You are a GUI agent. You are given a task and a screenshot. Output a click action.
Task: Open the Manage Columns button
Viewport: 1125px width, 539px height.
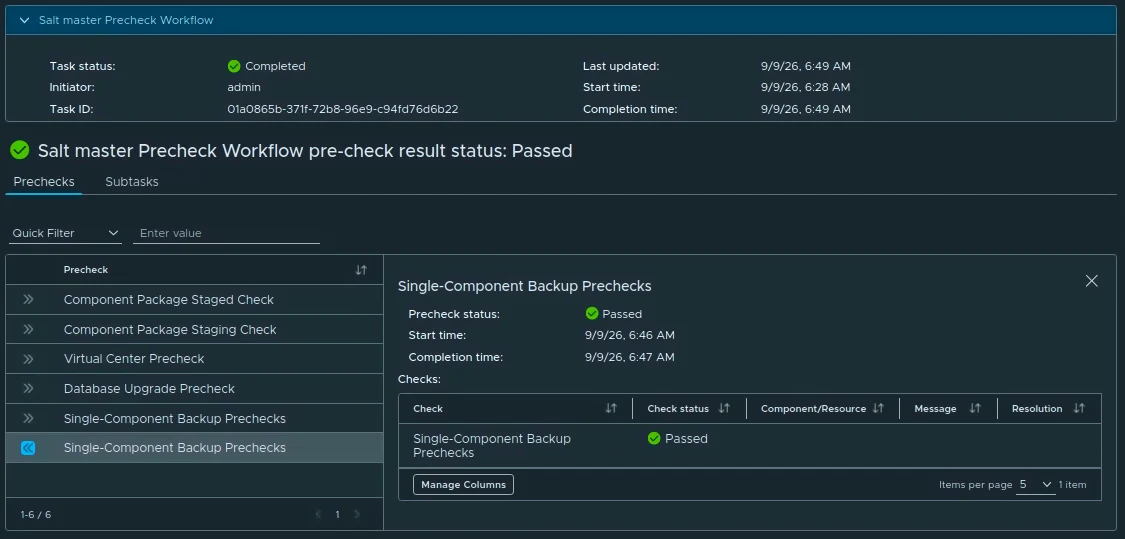pyautogui.click(x=463, y=484)
